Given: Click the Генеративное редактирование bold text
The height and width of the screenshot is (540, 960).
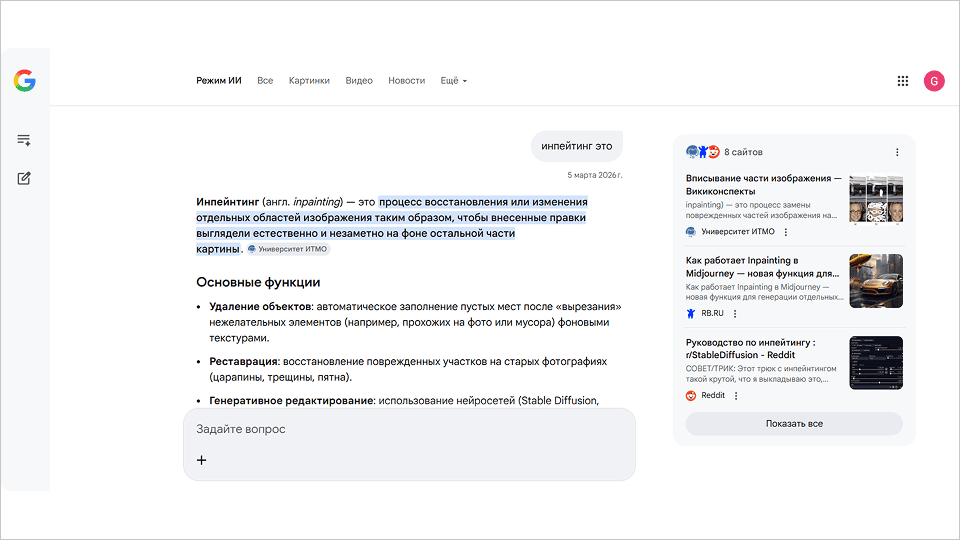Looking at the screenshot, I should tap(291, 401).
